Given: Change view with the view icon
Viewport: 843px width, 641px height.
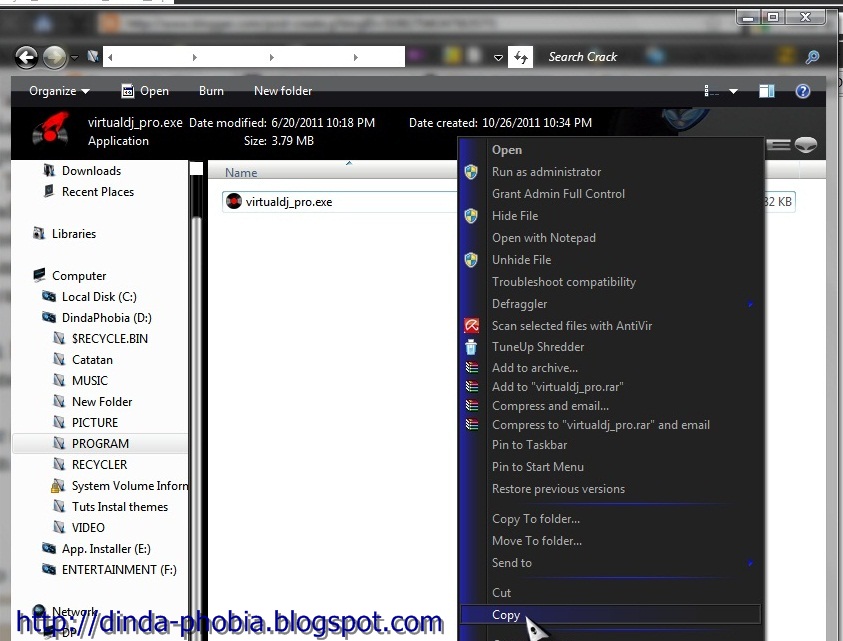Looking at the screenshot, I should (x=711, y=91).
